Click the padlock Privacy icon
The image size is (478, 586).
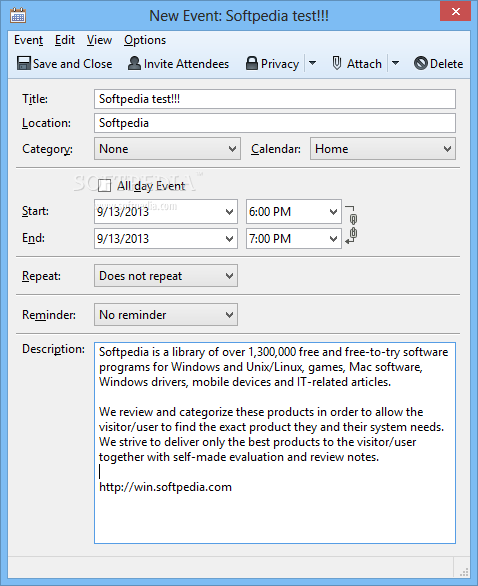[x=252, y=63]
